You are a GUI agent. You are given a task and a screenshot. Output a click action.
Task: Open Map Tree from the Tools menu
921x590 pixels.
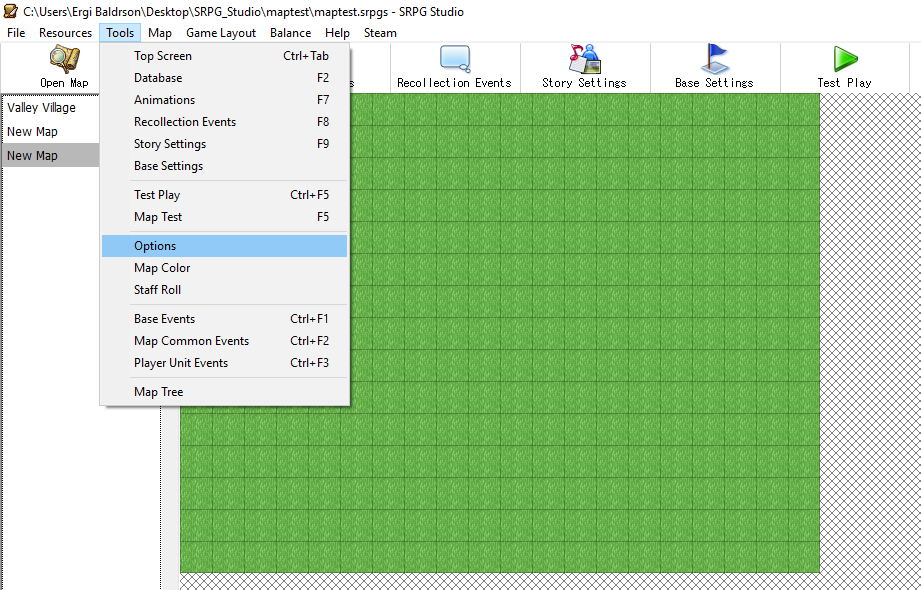pyautogui.click(x=156, y=391)
